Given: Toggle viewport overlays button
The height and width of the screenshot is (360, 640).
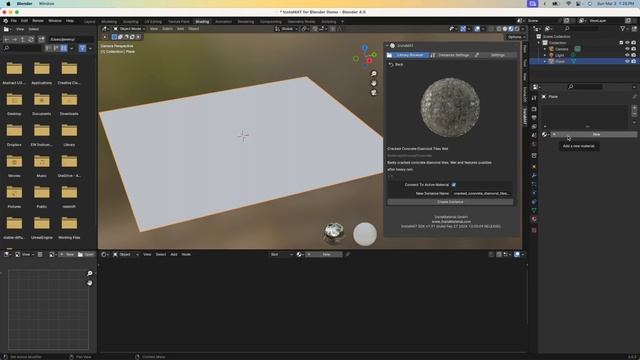Looking at the screenshot, I should pos(477,29).
